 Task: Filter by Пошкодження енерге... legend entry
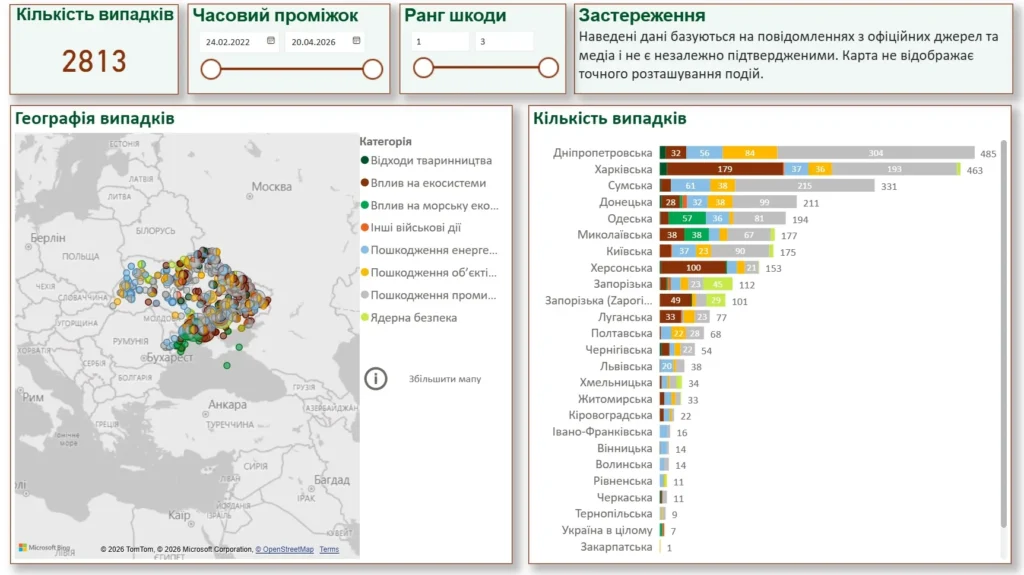tap(433, 250)
